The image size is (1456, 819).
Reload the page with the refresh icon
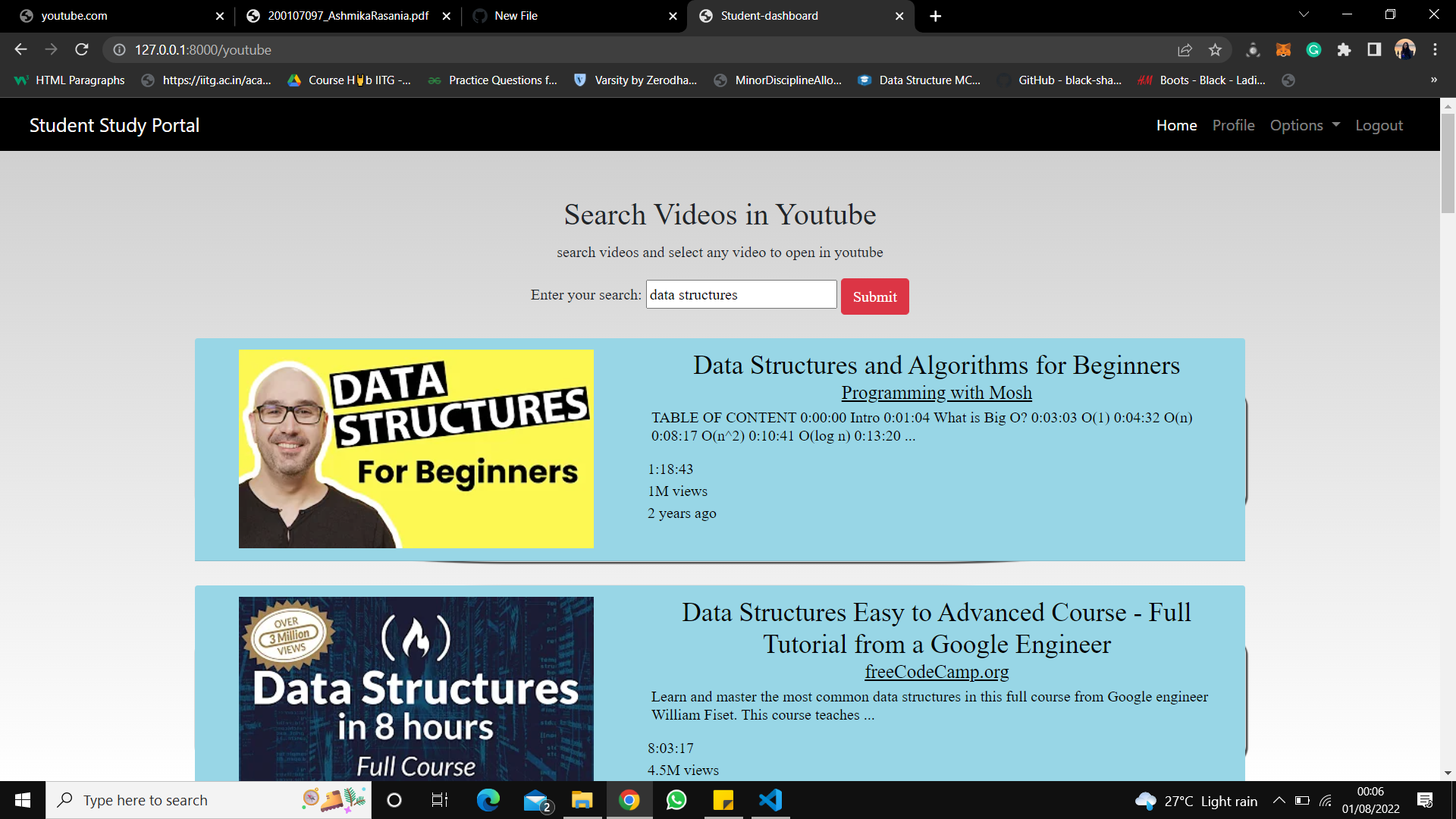coord(82,49)
